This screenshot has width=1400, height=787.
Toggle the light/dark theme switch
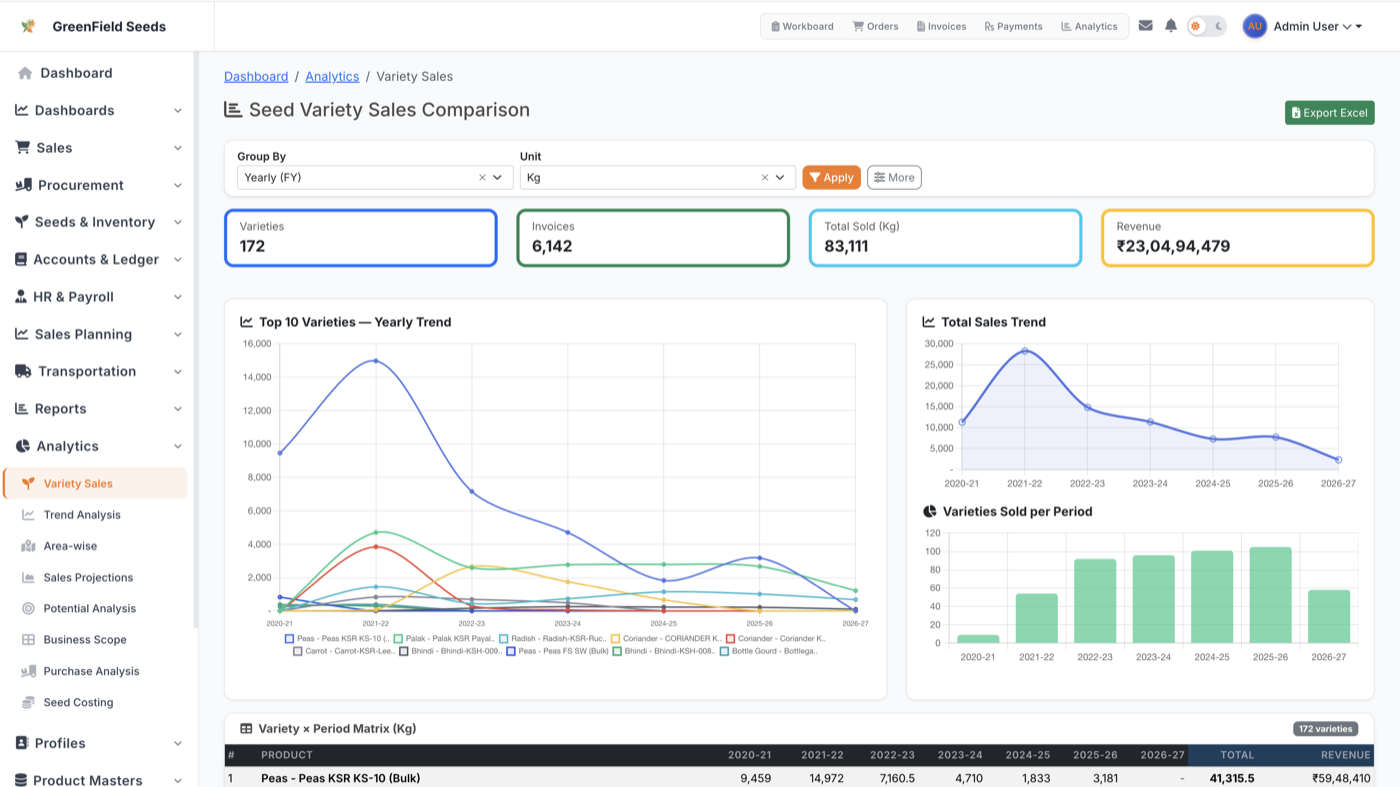point(1206,26)
